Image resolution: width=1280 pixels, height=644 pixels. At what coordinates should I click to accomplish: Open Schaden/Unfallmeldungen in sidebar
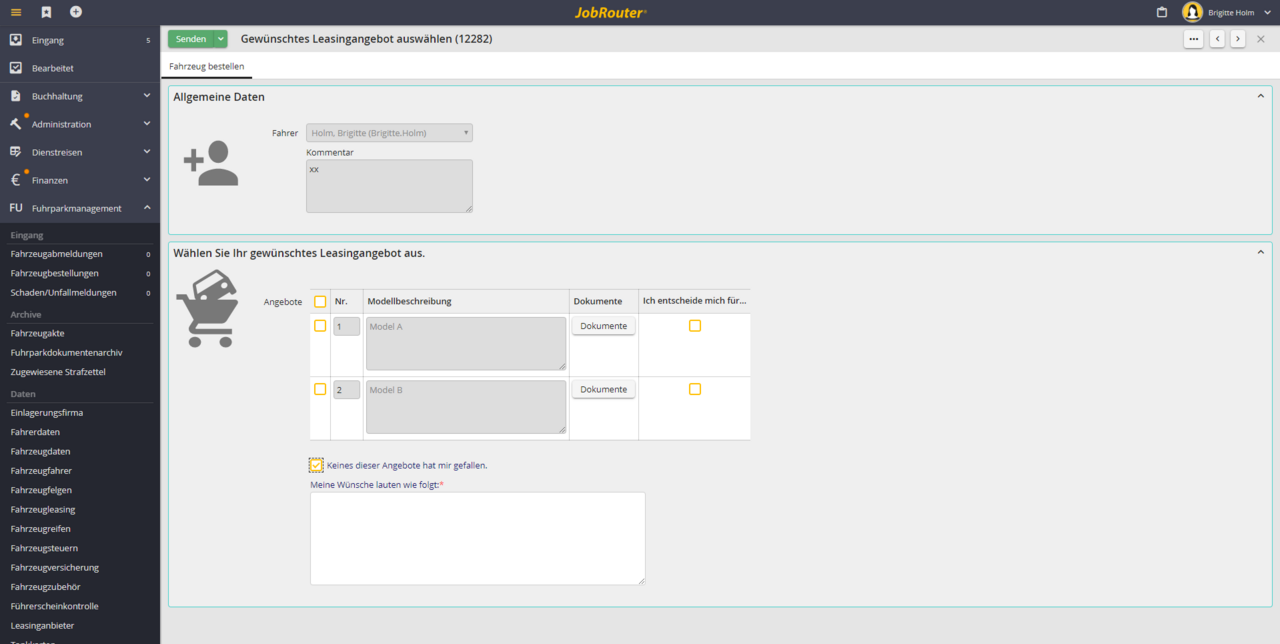coord(64,293)
